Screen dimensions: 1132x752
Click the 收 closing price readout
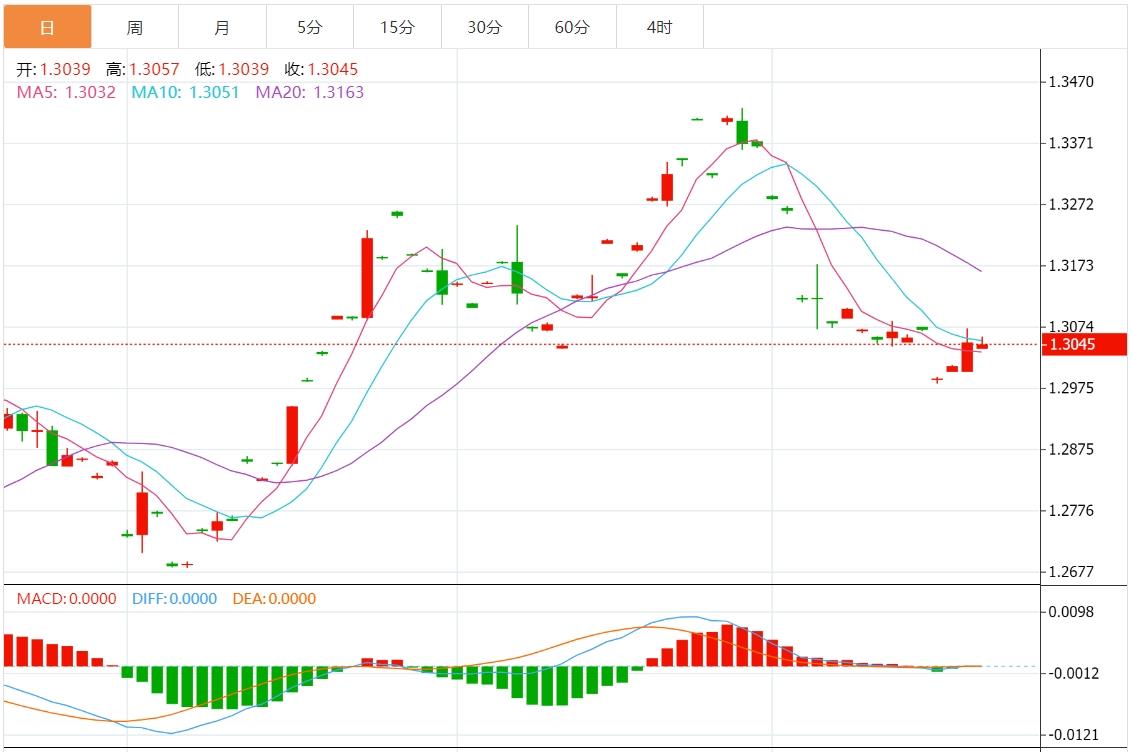tap(321, 69)
